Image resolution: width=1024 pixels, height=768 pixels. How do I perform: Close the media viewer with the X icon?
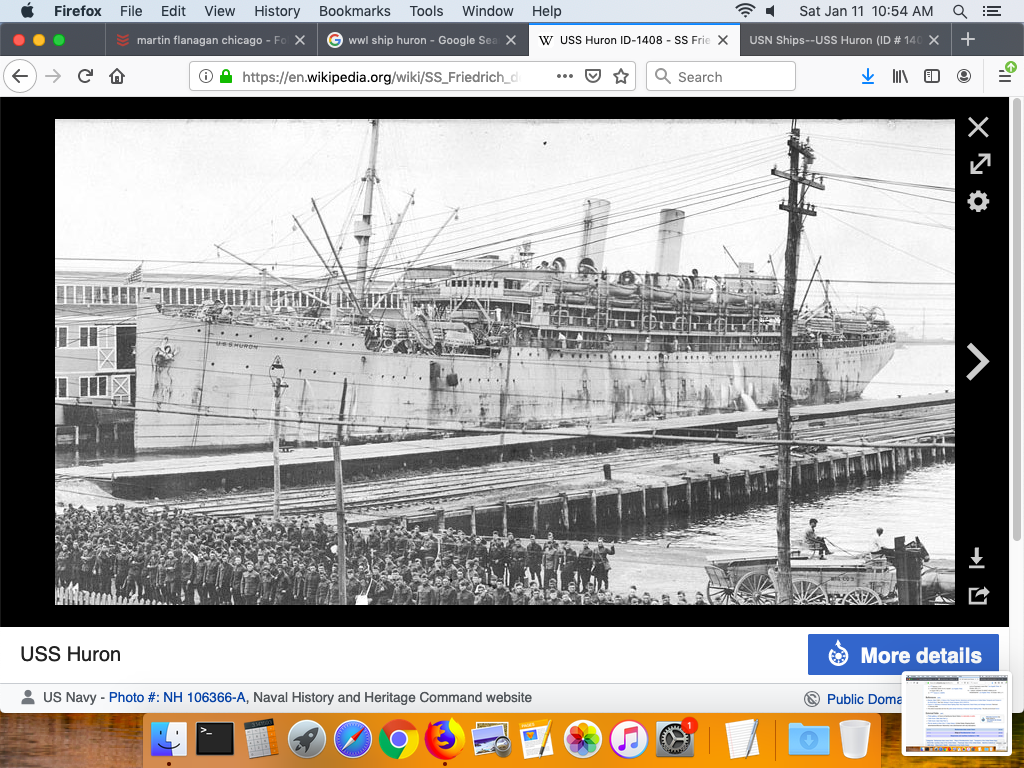pyautogui.click(x=978, y=127)
